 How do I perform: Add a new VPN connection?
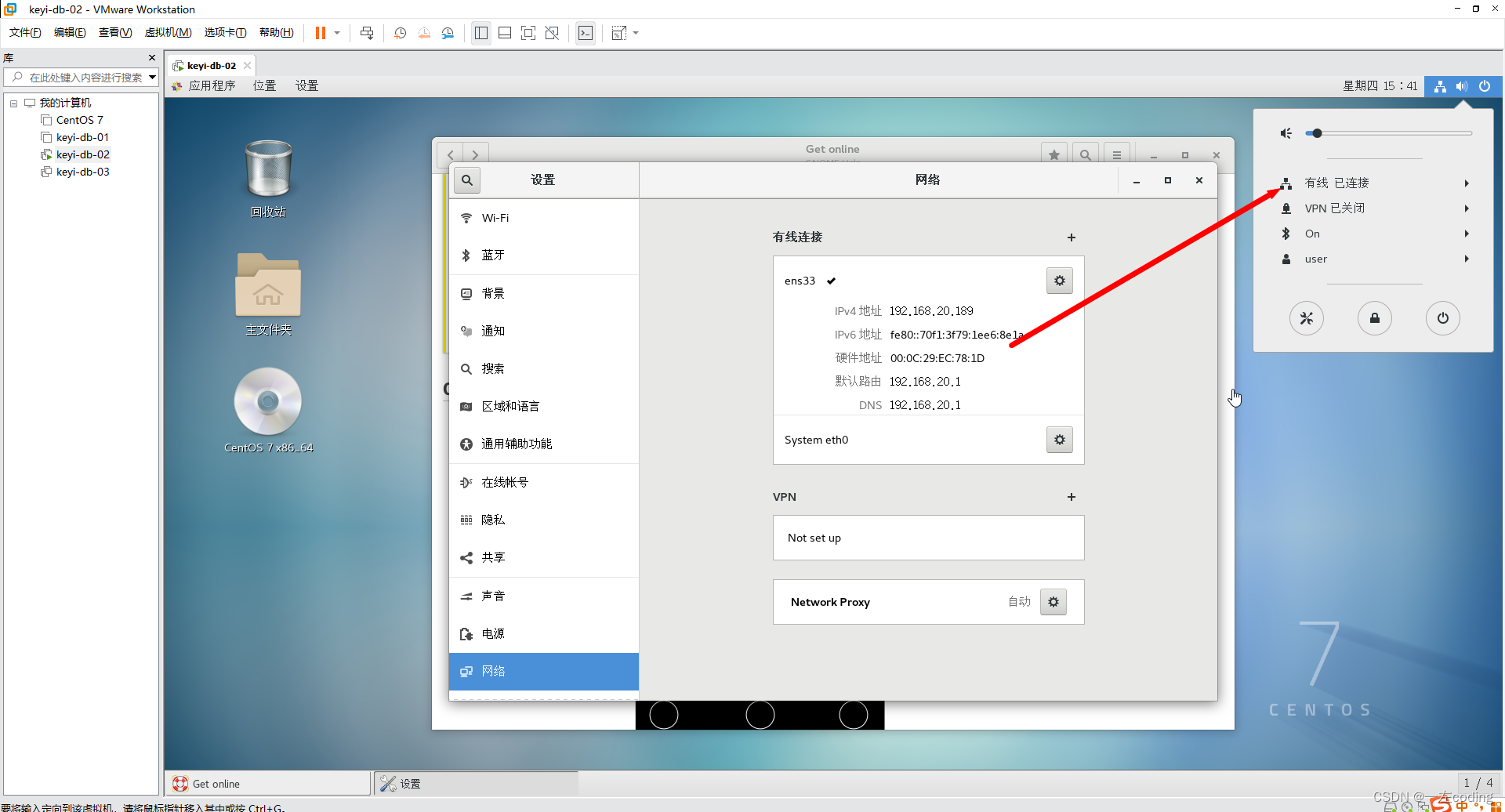pyautogui.click(x=1072, y=497)
